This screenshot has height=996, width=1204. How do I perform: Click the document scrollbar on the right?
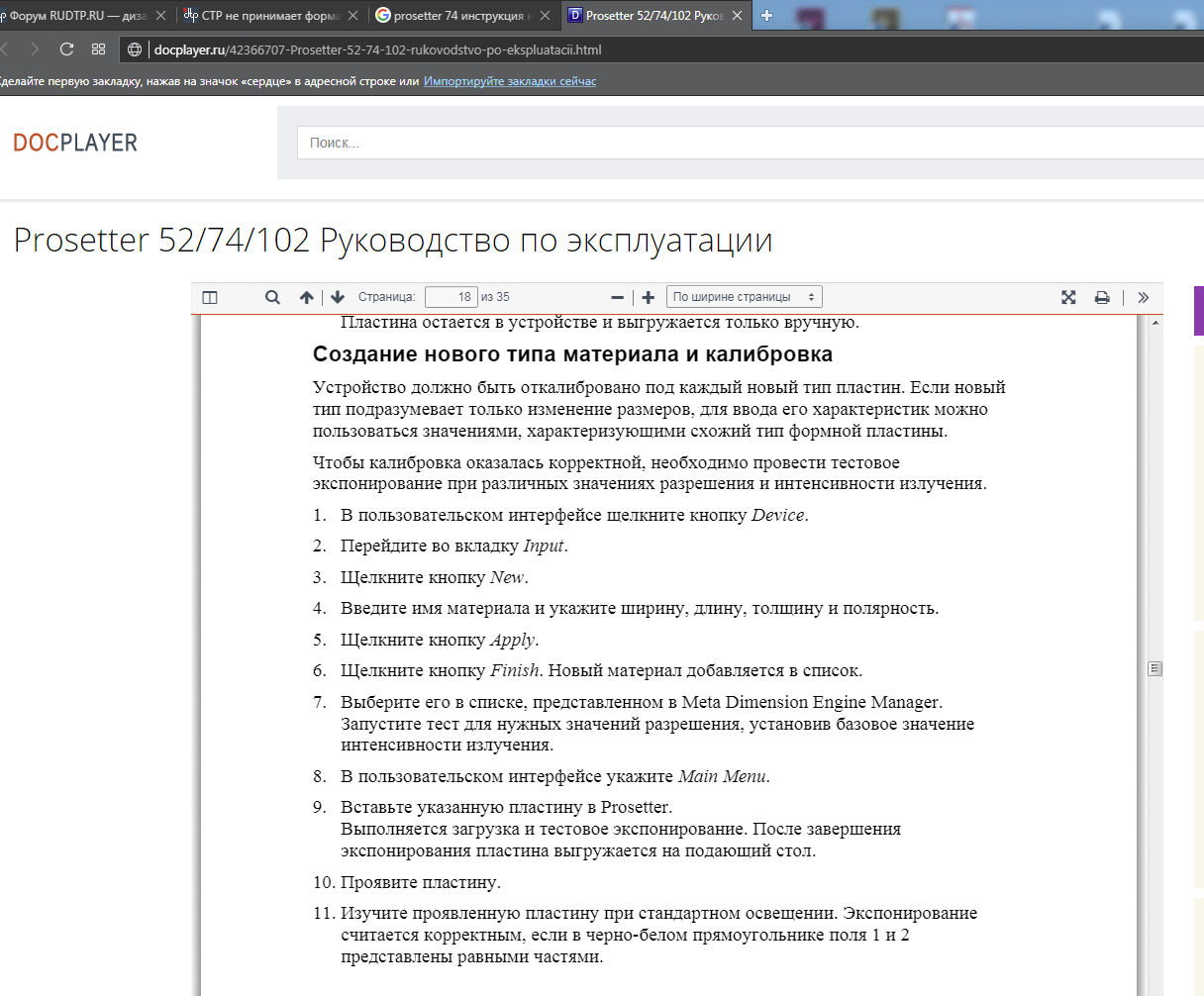tap(1154, 668)
